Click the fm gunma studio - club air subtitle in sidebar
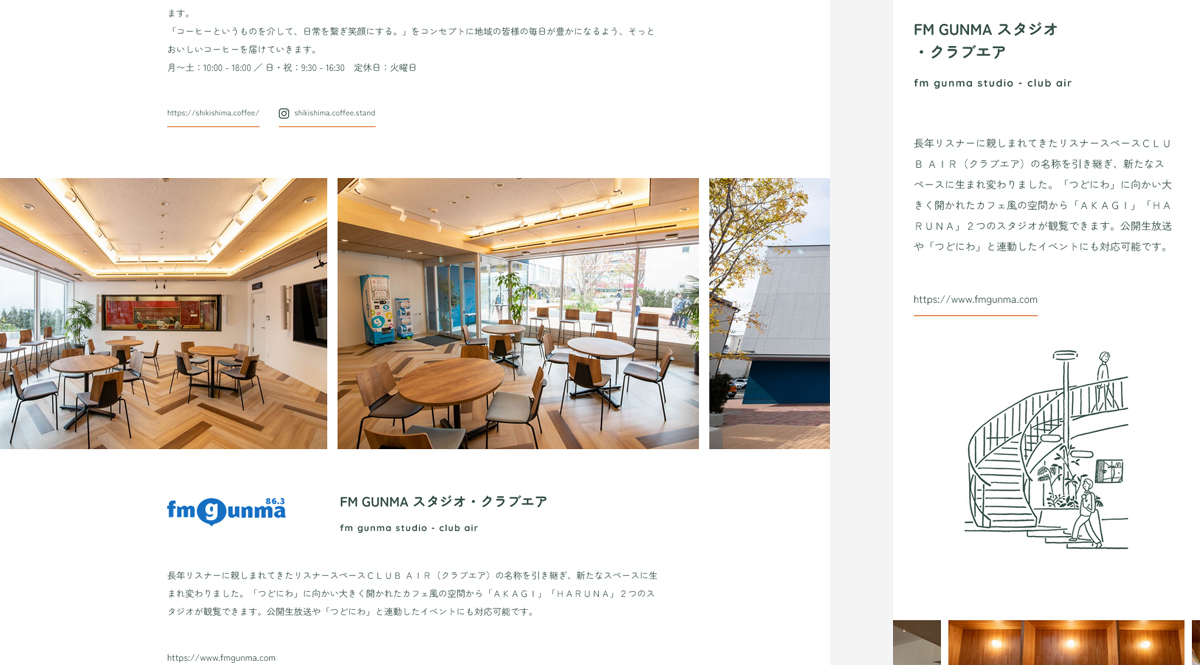Viewport: 1200px width, 665px height. [x=992, y=83]
